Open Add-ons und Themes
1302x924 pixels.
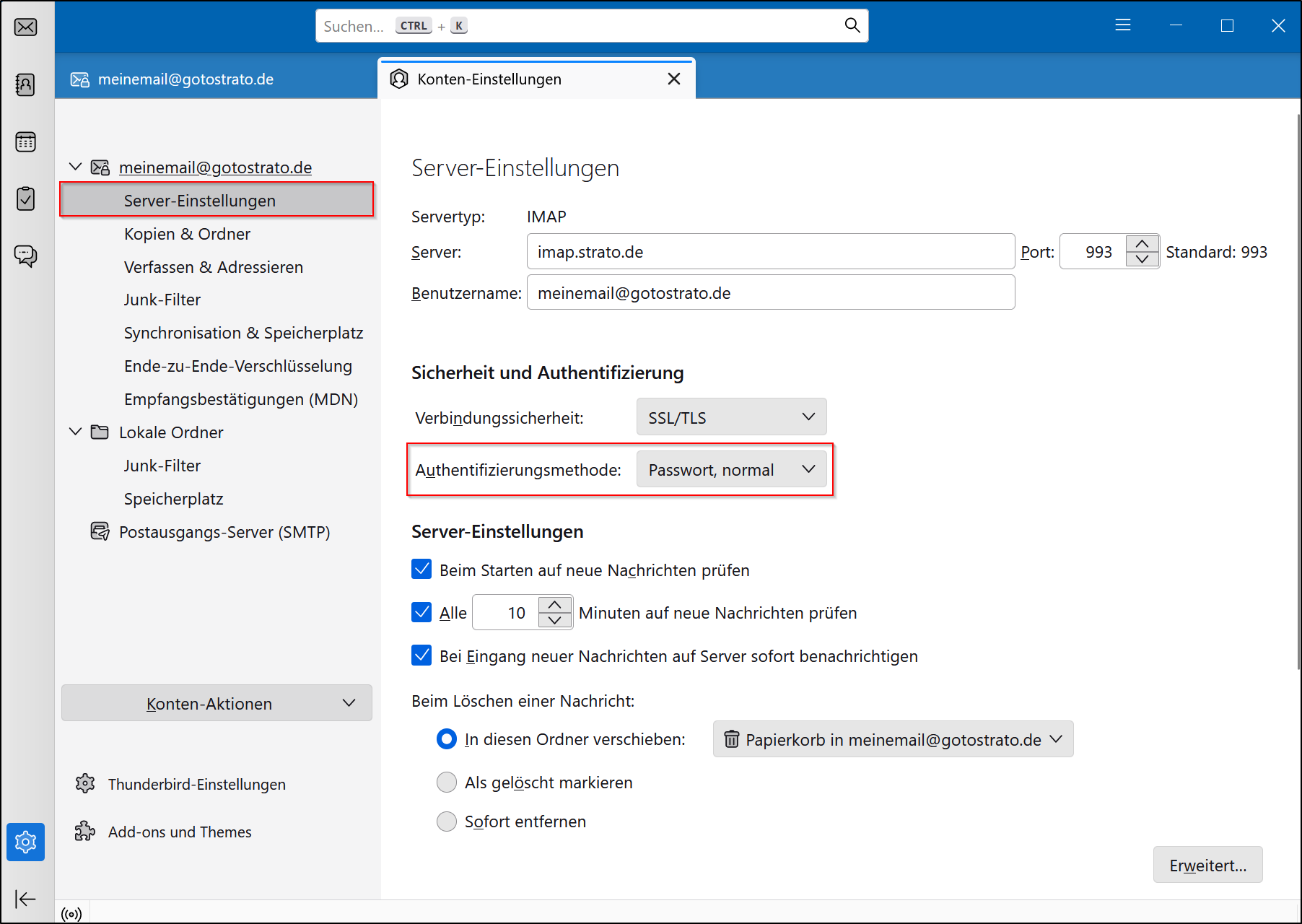click(178, 832)
